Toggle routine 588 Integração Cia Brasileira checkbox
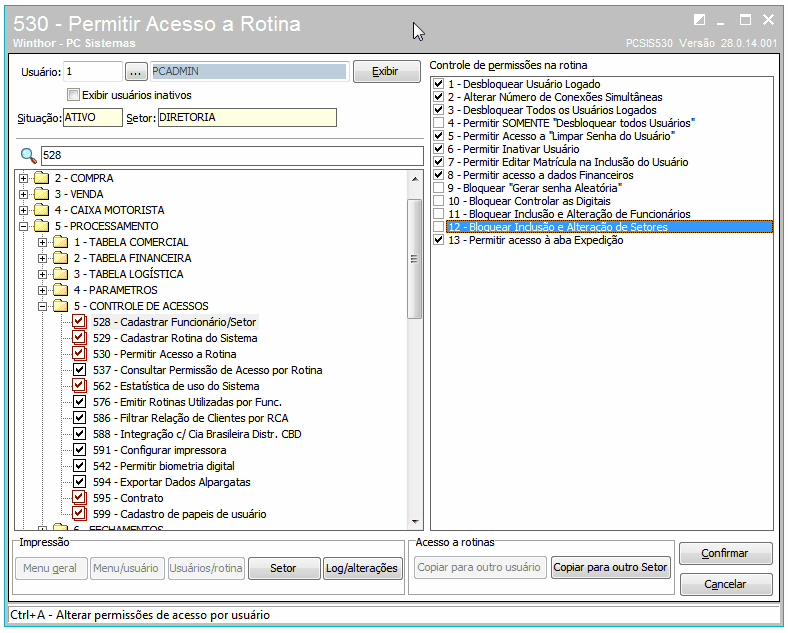Viewport: 788px width, 633px height. click(x=79, y=434)
